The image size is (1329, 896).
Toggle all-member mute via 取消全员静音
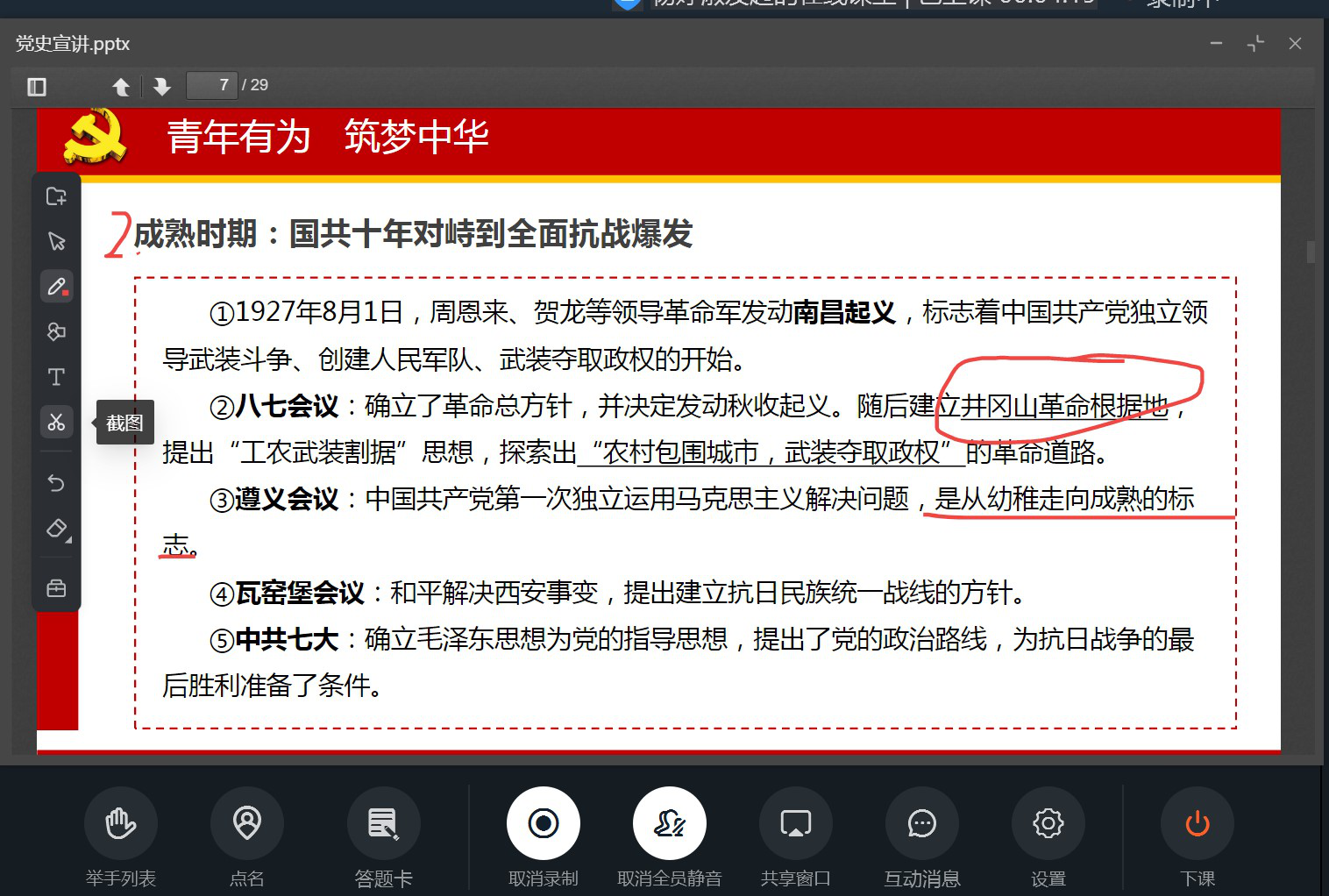tap(669, 823)
